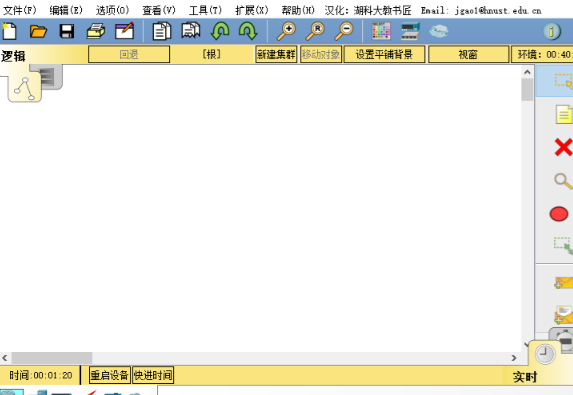Click the Copy icon in toolbar
The width and height of the screenshot is (573, 395).
162,31
